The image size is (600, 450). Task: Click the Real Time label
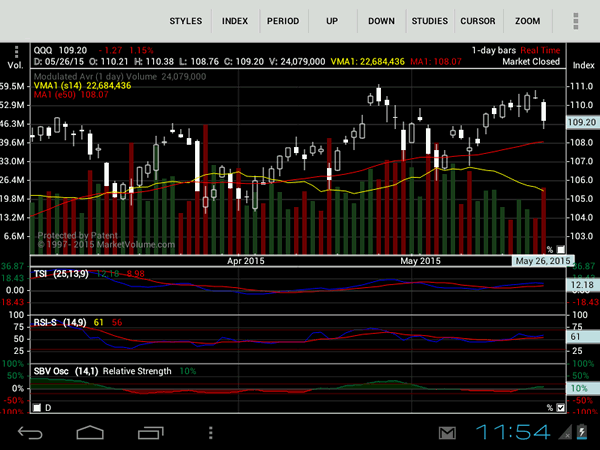(x=540, y=50)
